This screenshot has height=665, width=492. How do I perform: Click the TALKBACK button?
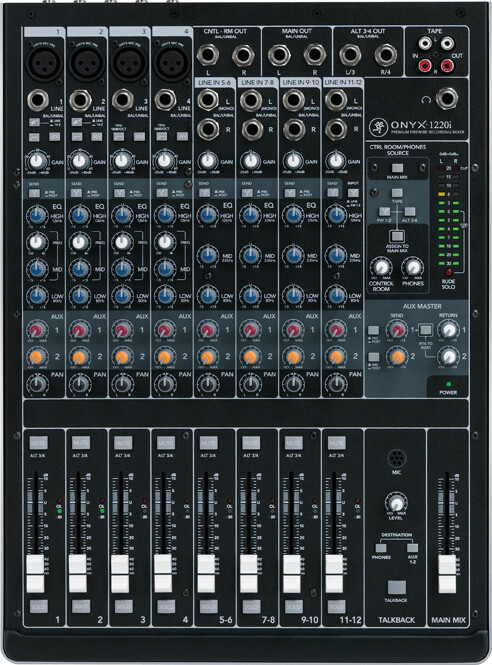click(x=397, y=588)
